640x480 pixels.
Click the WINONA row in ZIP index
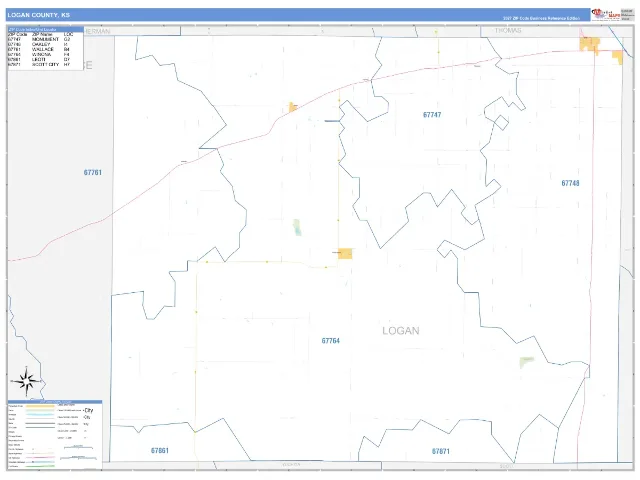pos(39,54)
